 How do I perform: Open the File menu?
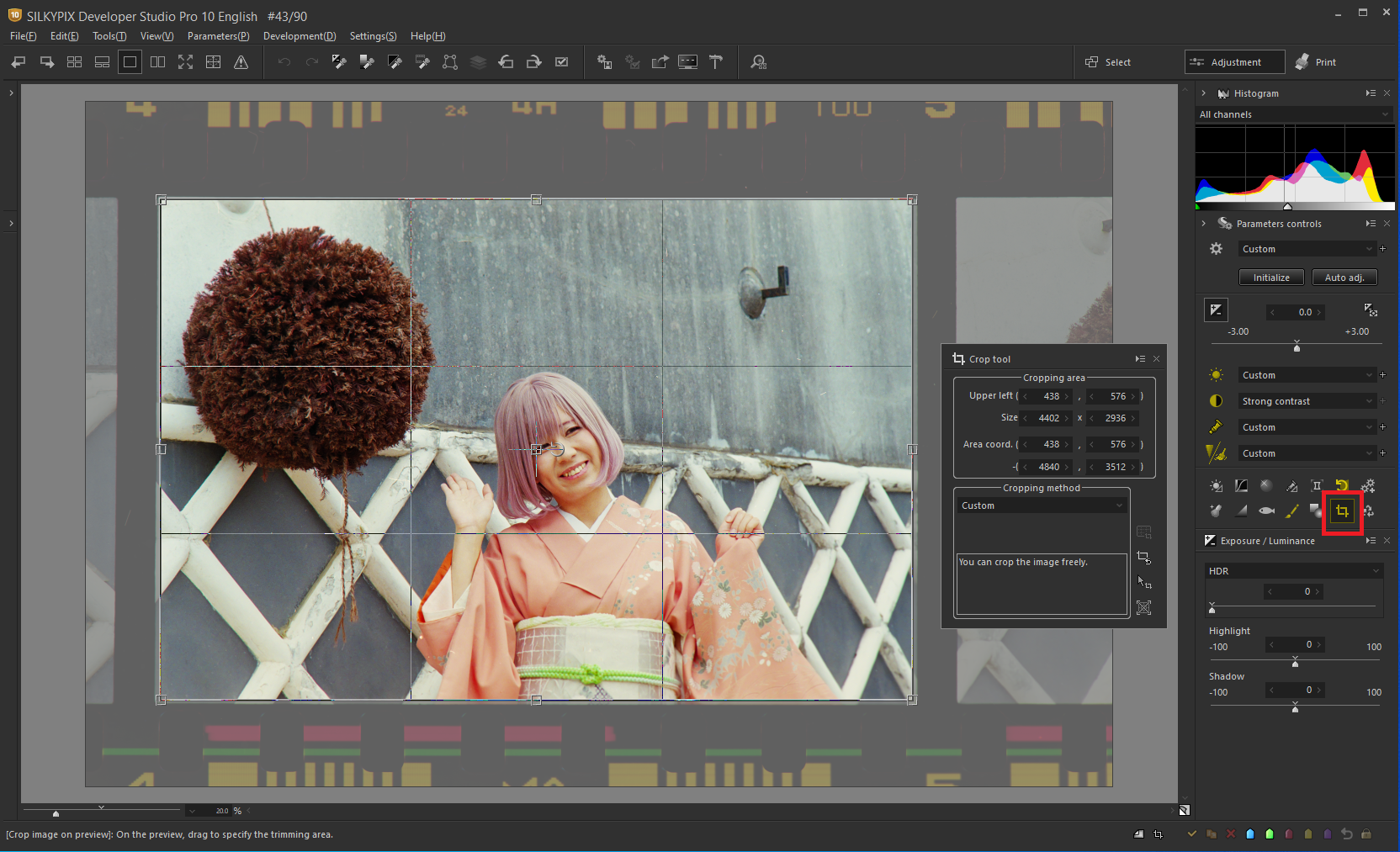coord(23,36)
